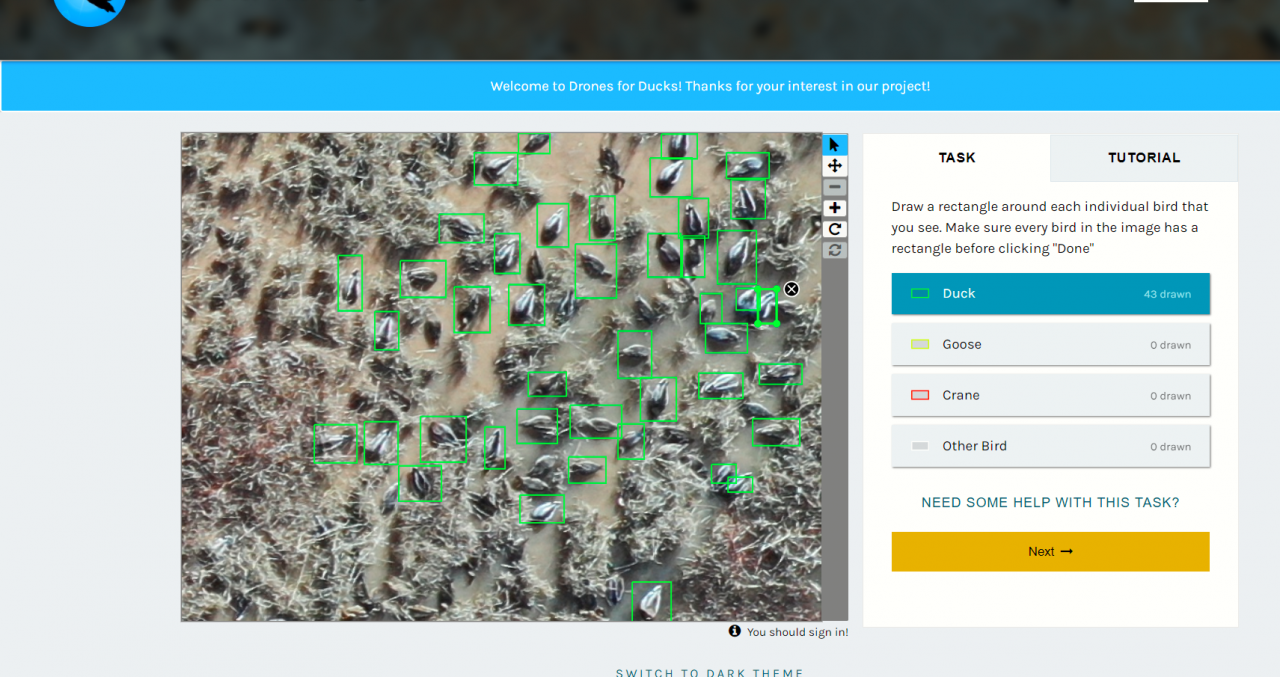
Task: Click the task instruction paragraph
Action: 1050,228
